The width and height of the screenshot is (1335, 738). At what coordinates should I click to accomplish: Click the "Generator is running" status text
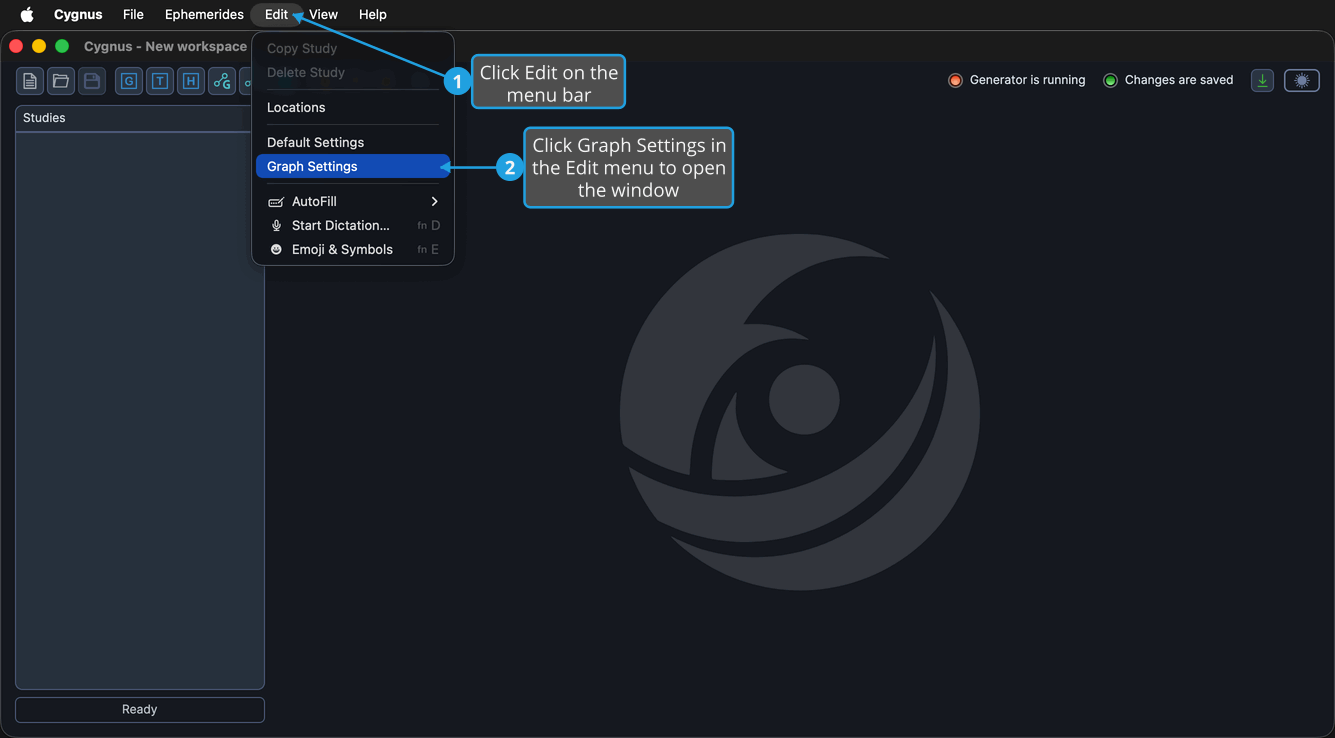click(x=1027, y=80)
